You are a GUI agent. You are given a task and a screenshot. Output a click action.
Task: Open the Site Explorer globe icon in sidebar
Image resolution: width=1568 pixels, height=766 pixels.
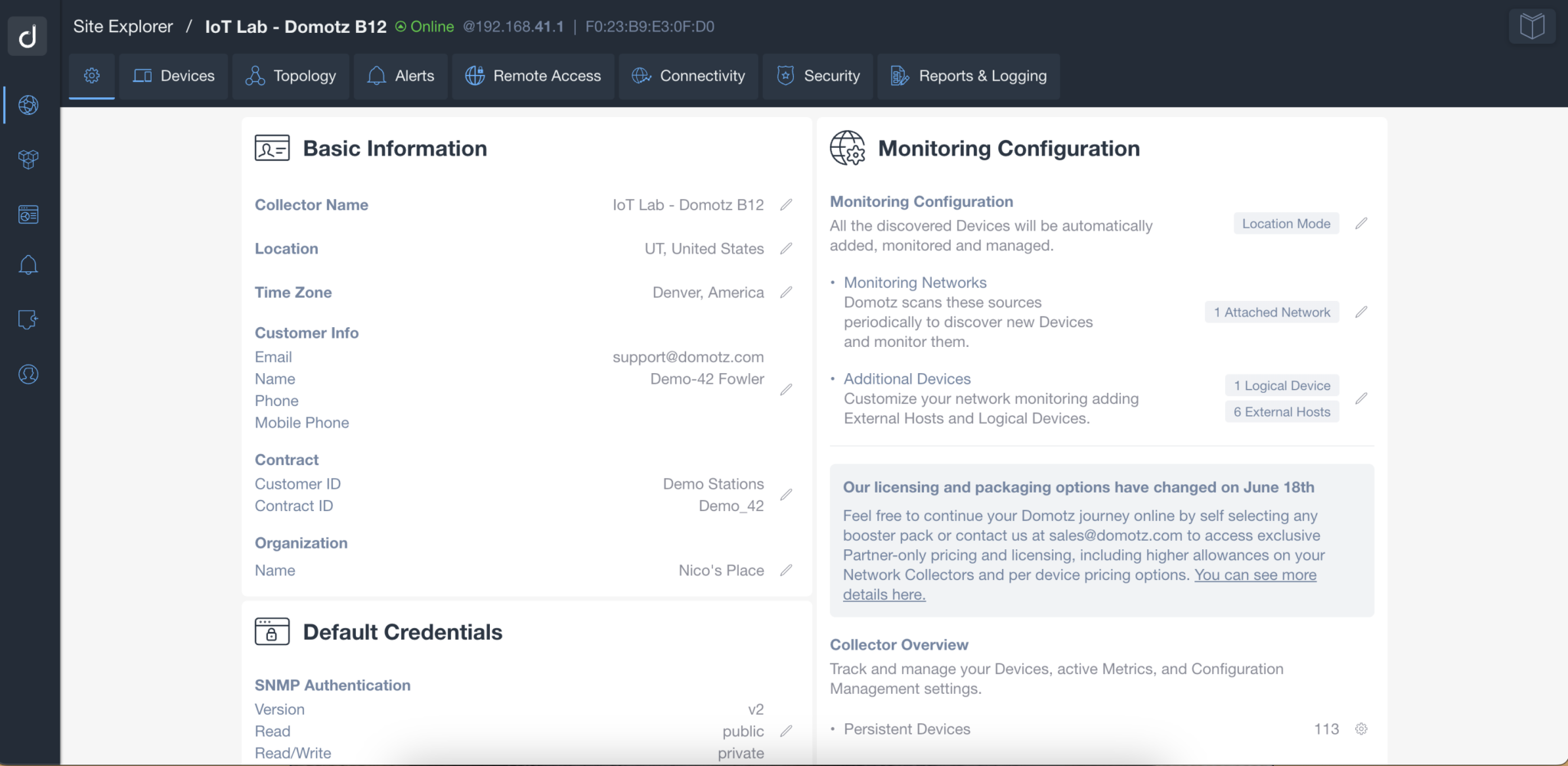(28, 106)
